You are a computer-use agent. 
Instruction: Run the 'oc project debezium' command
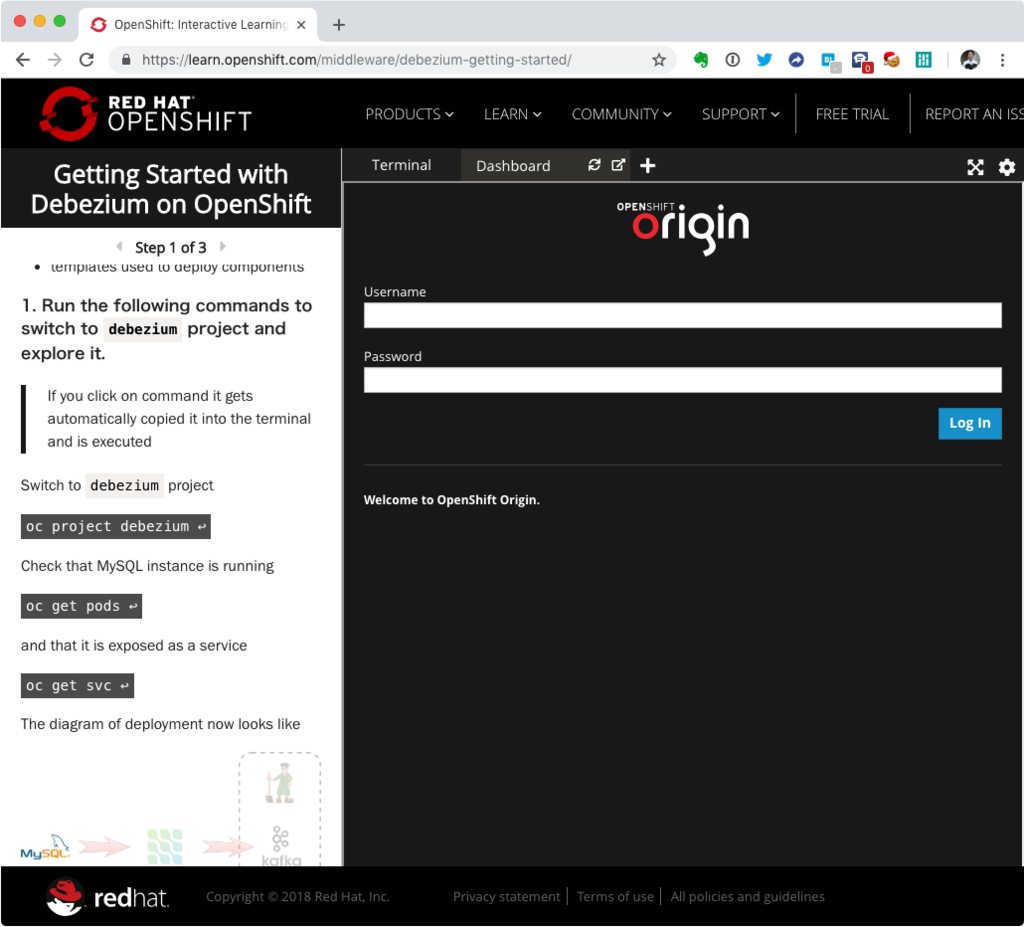coord(116,527)
